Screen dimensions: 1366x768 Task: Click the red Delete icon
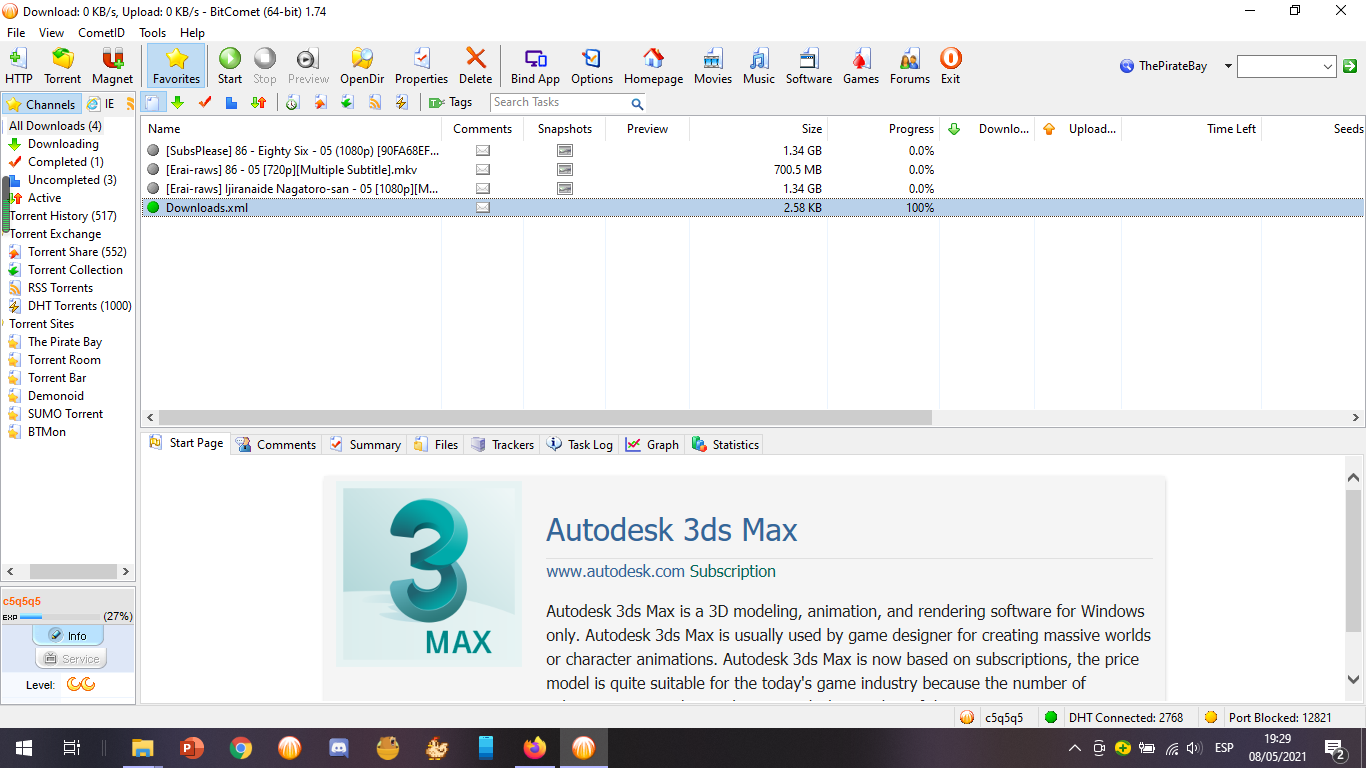click(476, 66)
